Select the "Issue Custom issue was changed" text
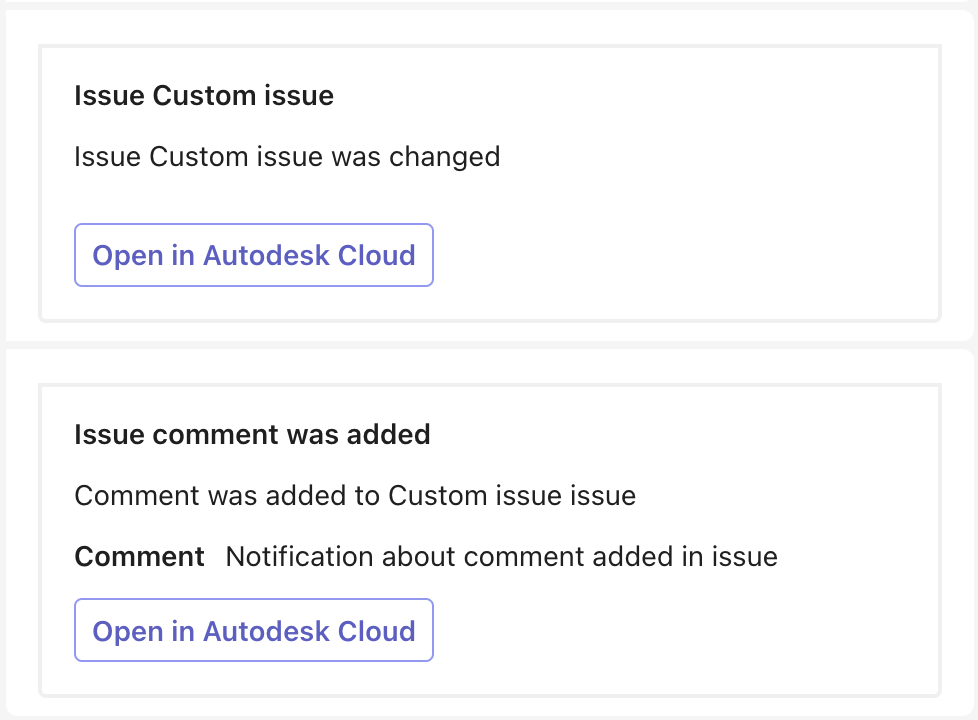The height and width of the screenshot is (720, 978). pos(287,157)
